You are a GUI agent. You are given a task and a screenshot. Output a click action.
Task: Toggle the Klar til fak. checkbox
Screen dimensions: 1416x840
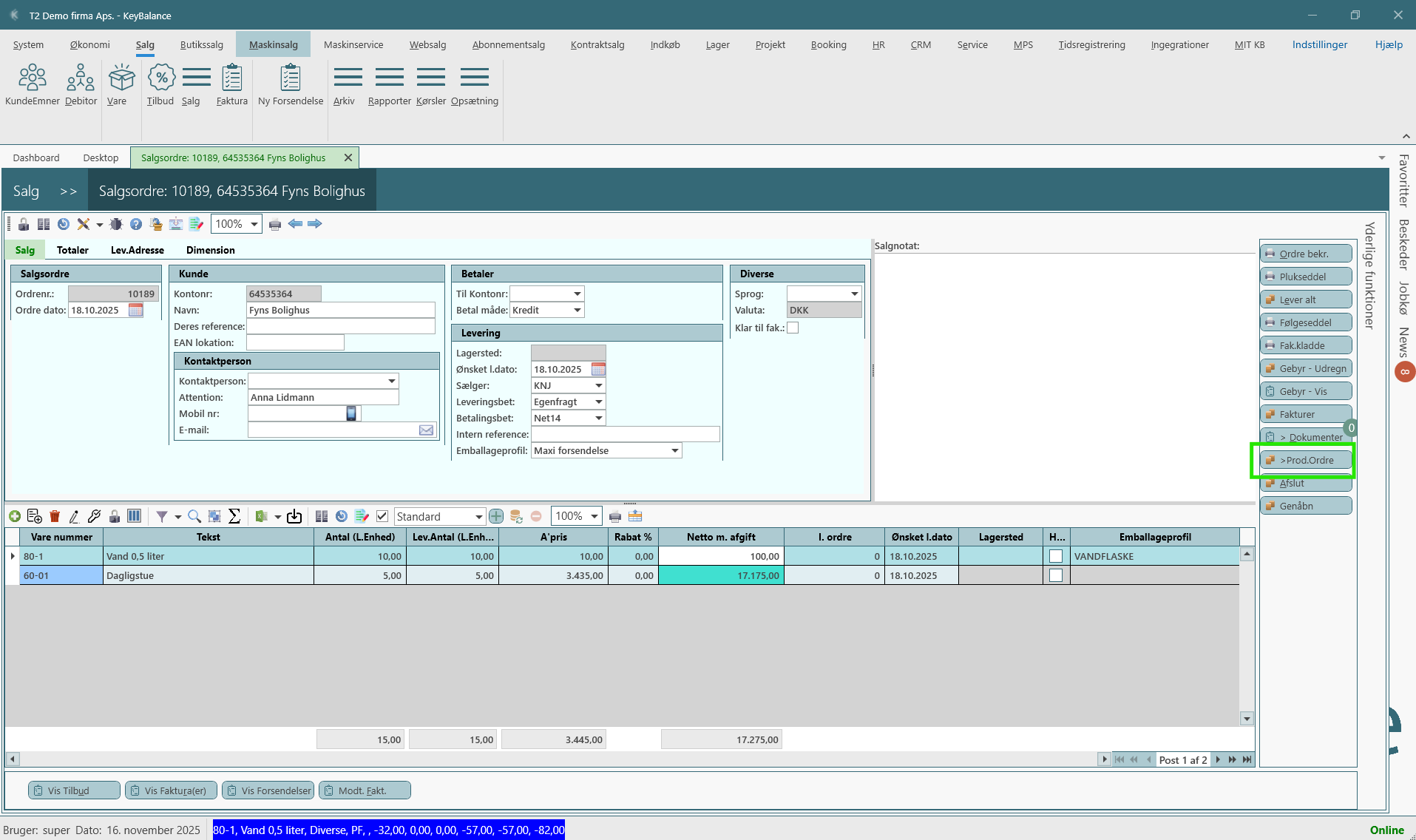pyautogui.click(x=793, y=328)
